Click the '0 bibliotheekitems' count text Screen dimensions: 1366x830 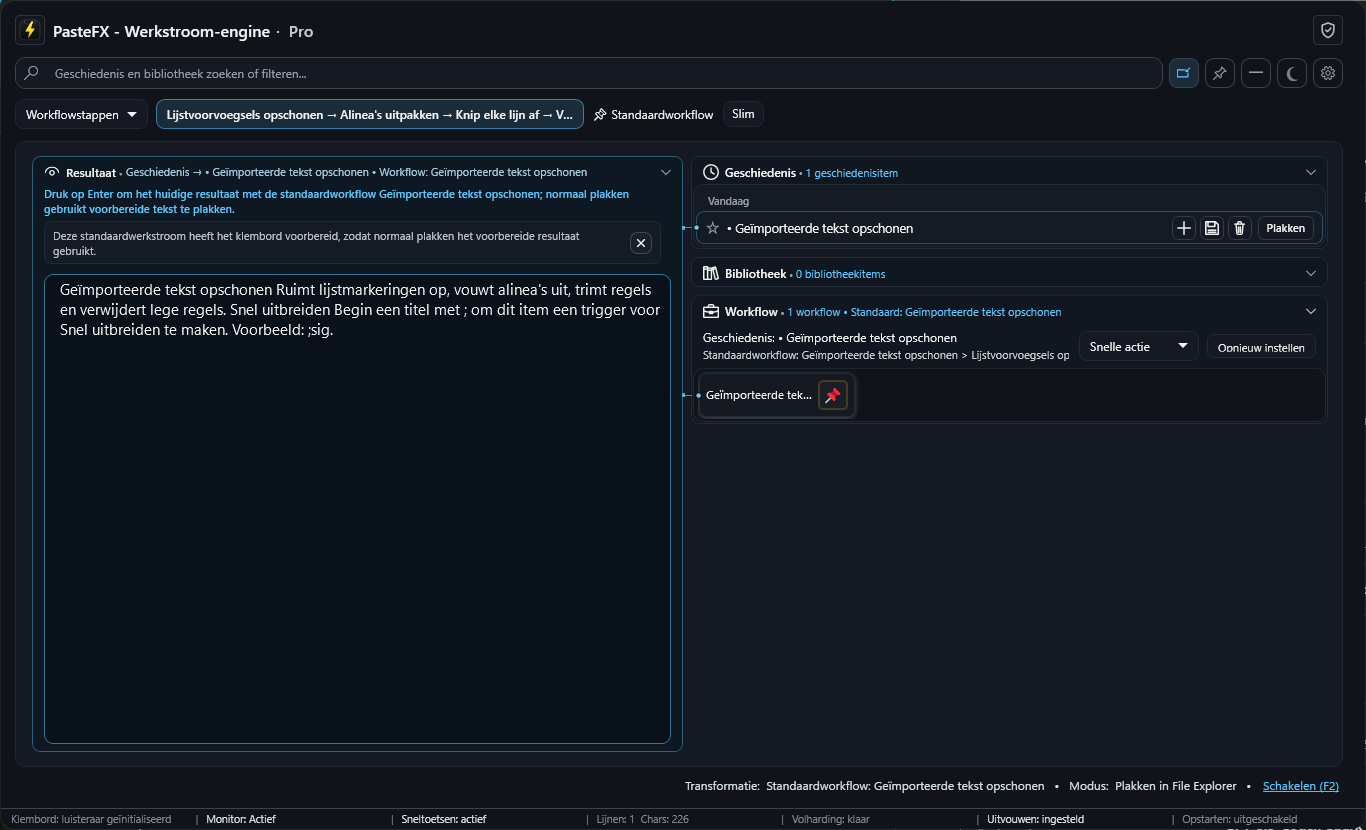pos(840,274)
